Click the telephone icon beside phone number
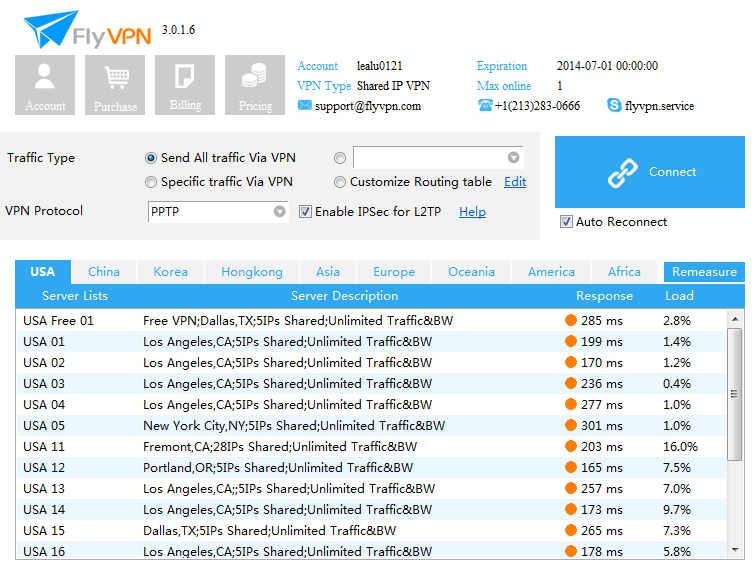The width and height of the screenshot is (756, 570). tap(485, 105)
